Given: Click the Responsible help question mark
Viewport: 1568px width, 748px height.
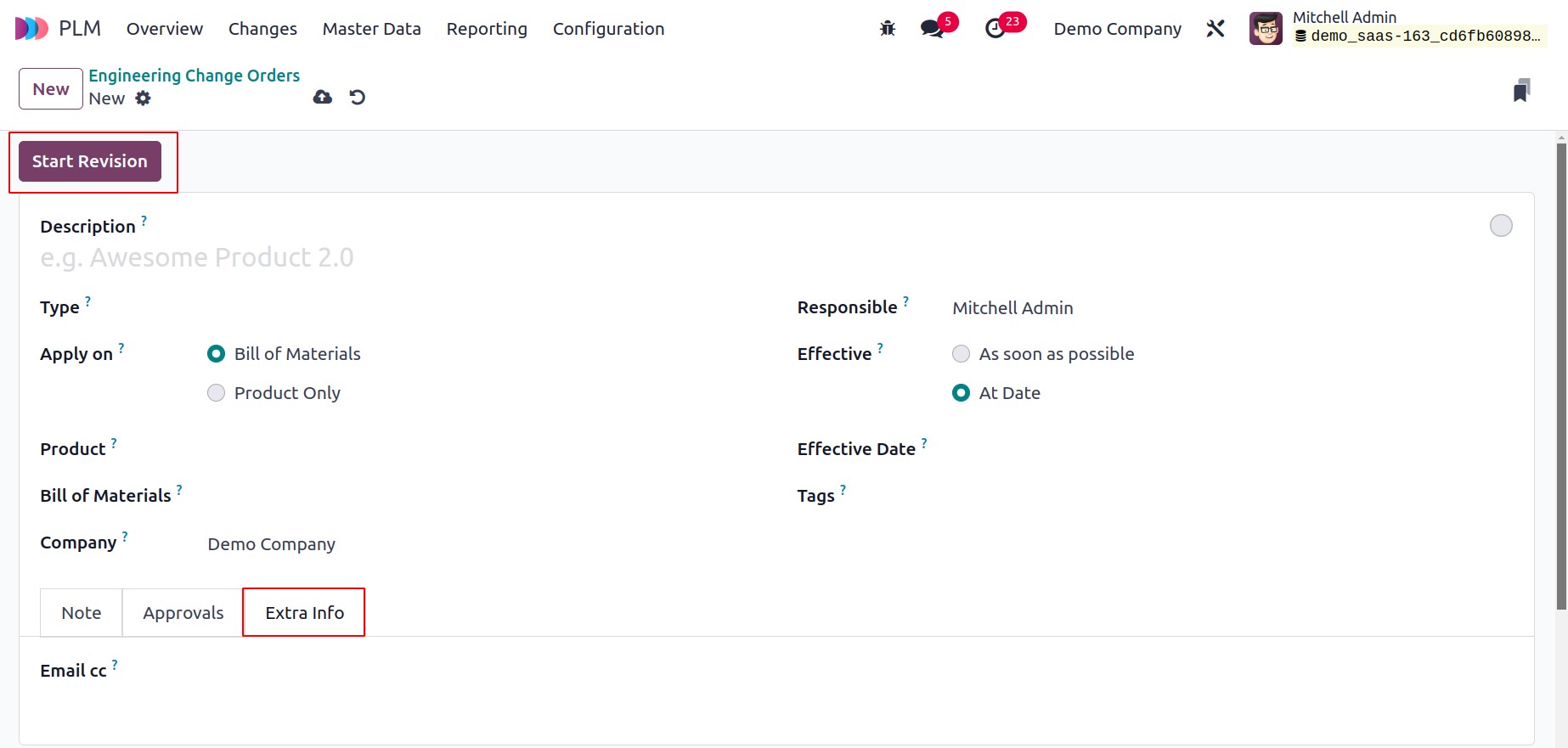Looking at the screenshot, I should pos(905,301).
